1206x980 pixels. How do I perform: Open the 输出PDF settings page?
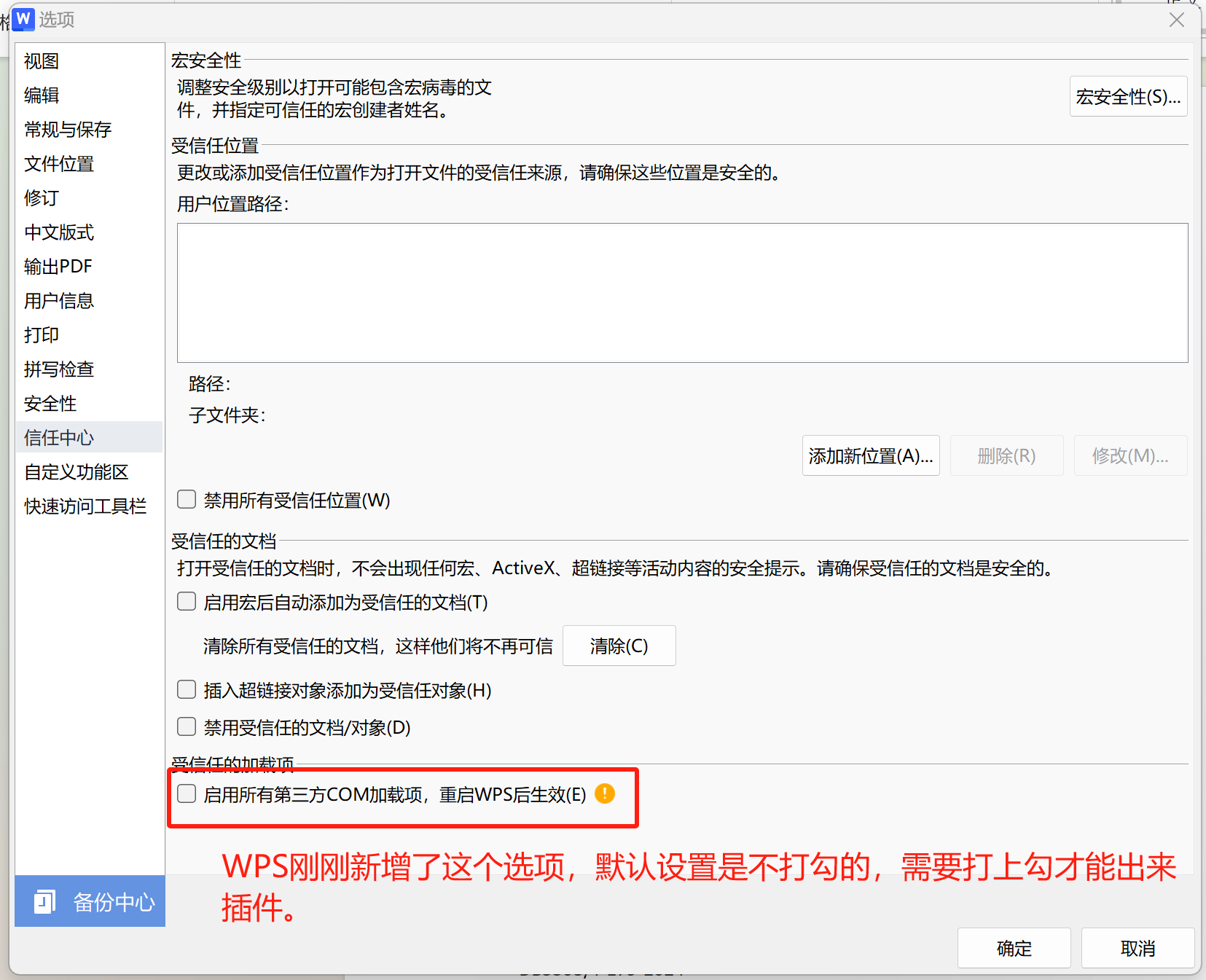58,267
